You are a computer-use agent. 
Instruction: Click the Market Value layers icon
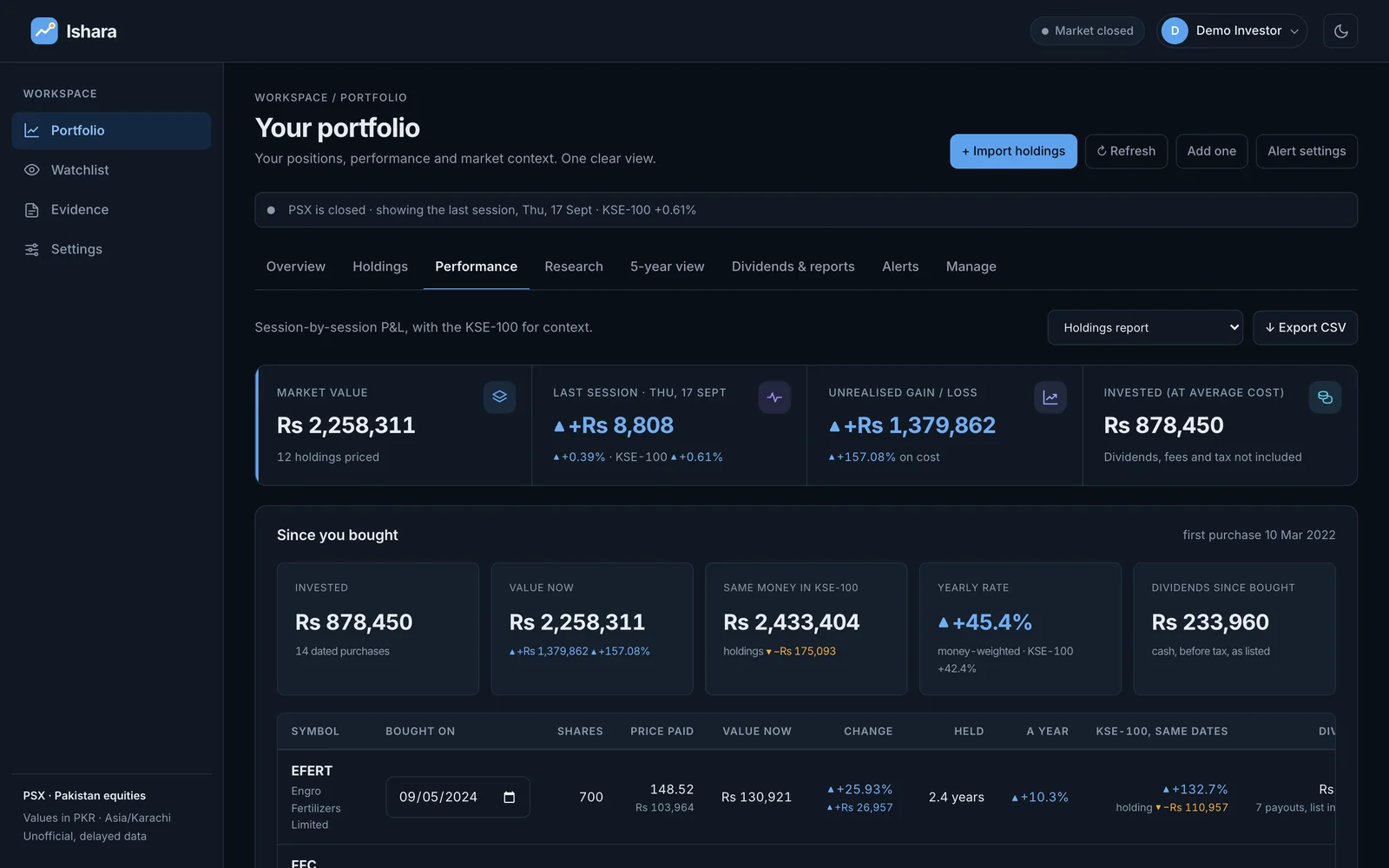[x=499, y=398]
